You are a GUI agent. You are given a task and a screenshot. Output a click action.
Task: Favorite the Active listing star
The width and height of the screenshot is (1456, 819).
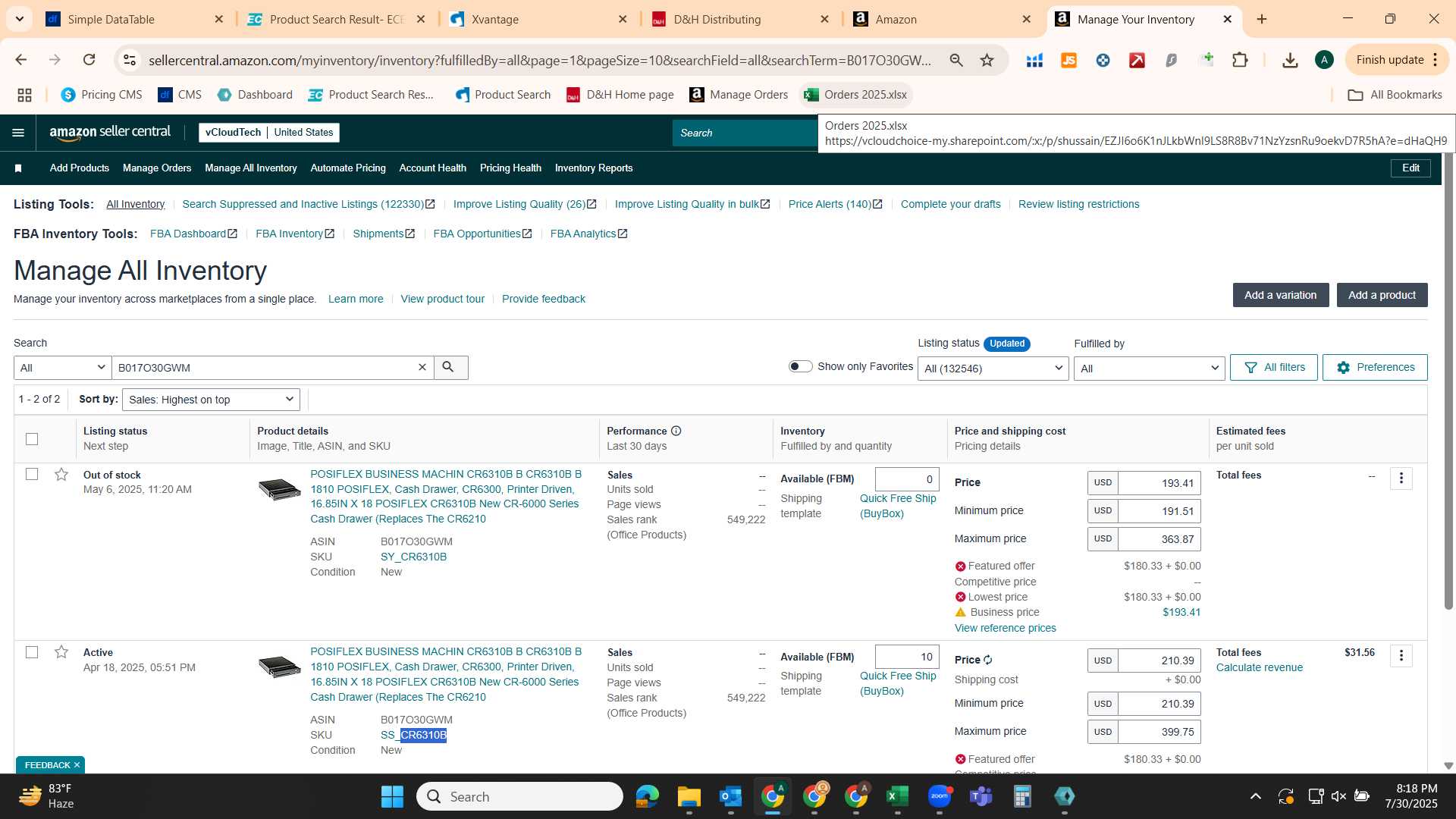[x=61, y=652]
